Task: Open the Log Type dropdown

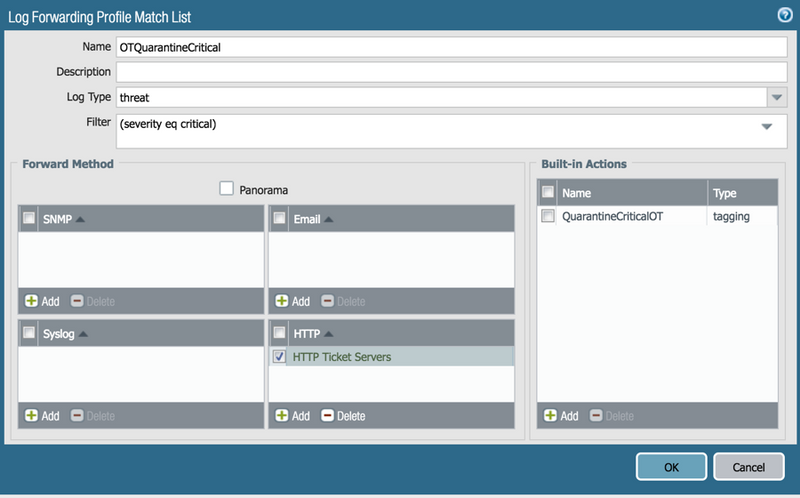Action: pyautogui.click(x=778, y=97)
